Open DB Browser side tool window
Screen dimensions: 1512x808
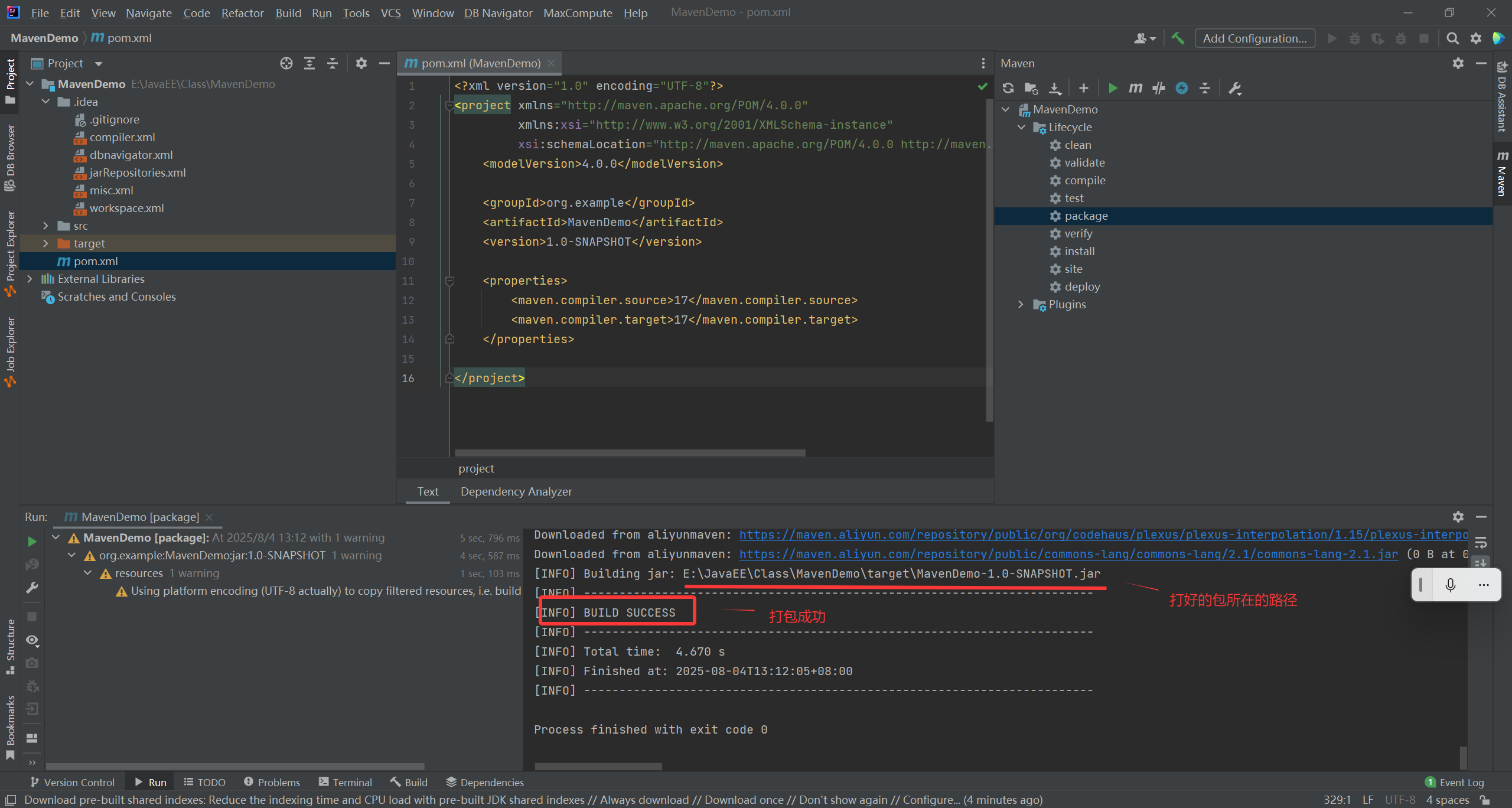10,158
